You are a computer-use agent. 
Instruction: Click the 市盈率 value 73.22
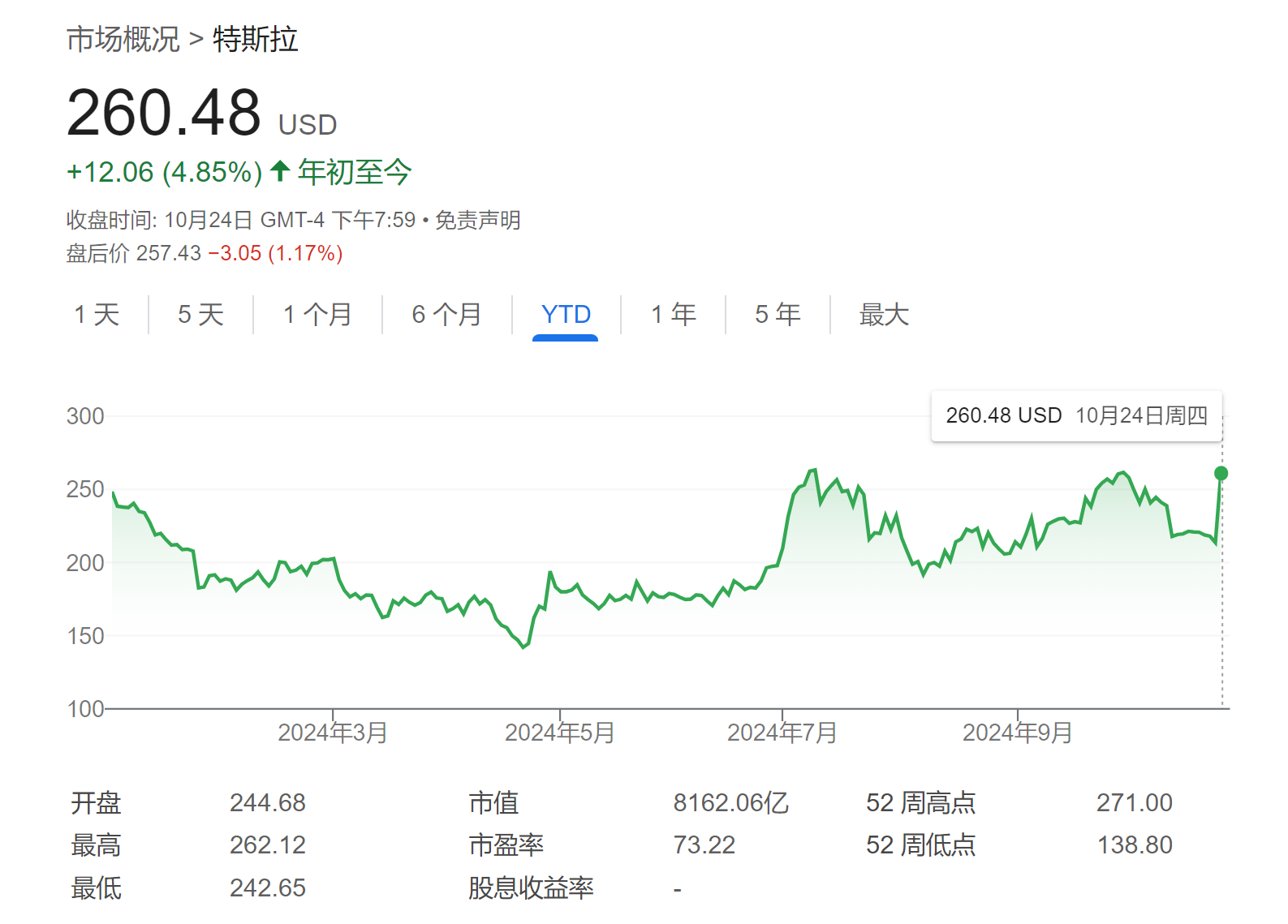point(704,845)
